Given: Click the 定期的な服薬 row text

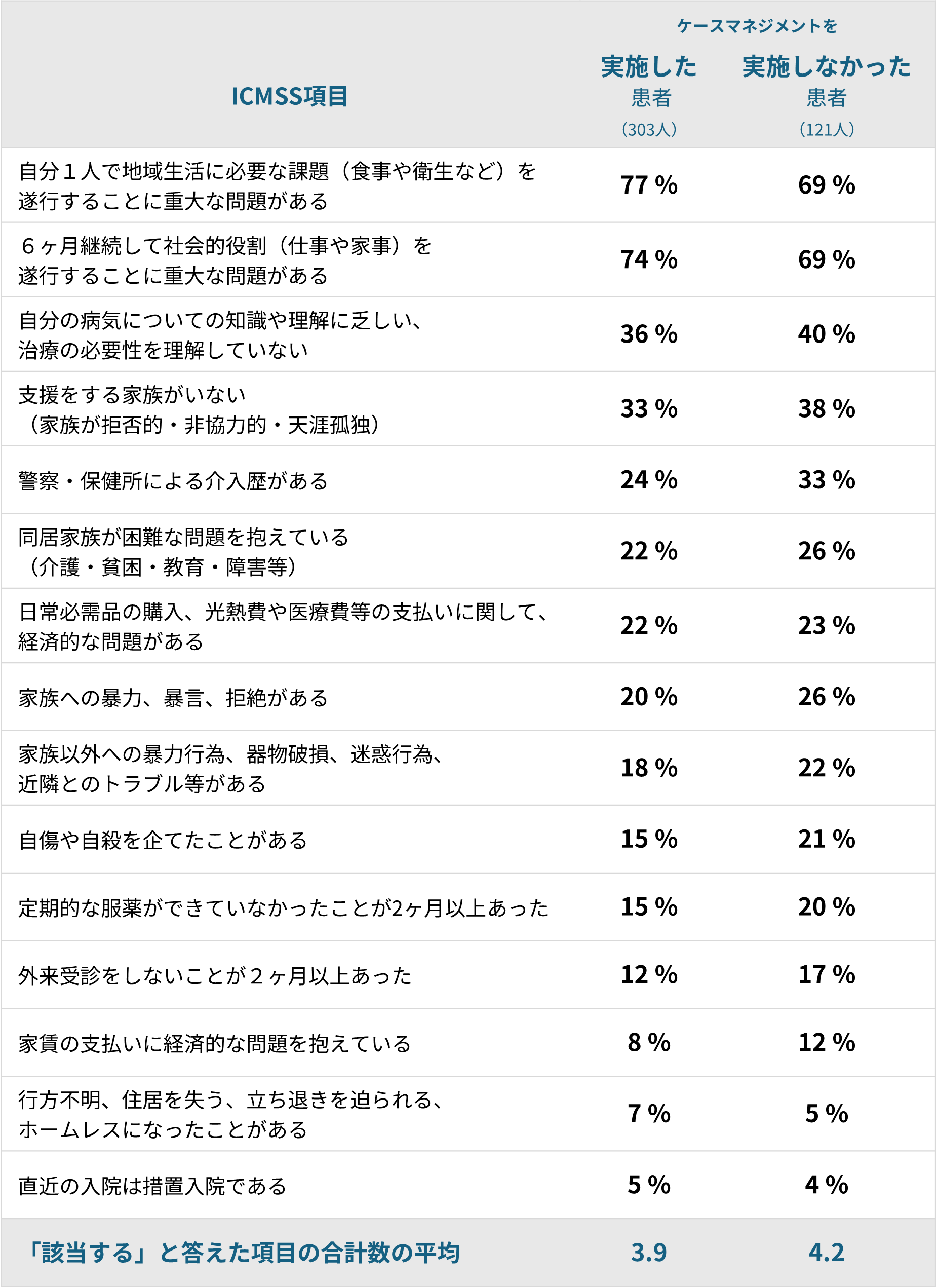Looking at the screenshot, I should [283, 907].
